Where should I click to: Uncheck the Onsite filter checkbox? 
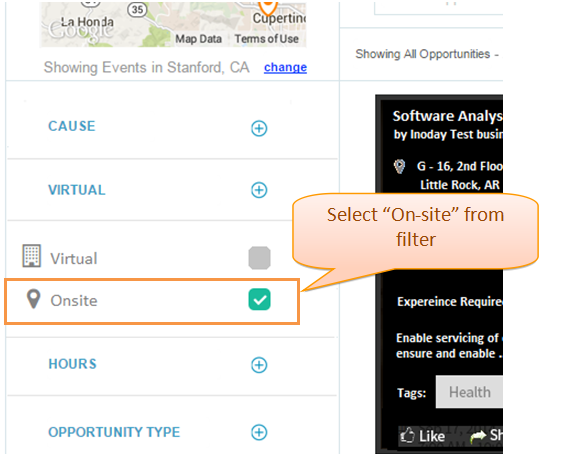coord(259,299)
